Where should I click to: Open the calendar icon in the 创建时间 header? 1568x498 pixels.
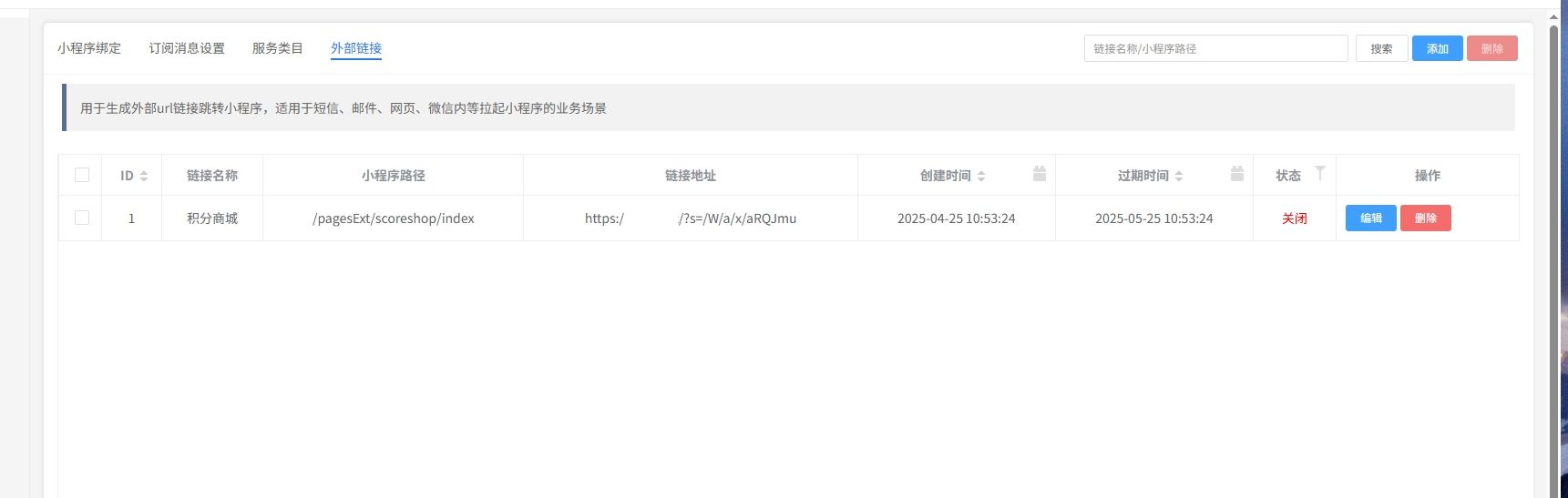click(x=1039, y=174)
